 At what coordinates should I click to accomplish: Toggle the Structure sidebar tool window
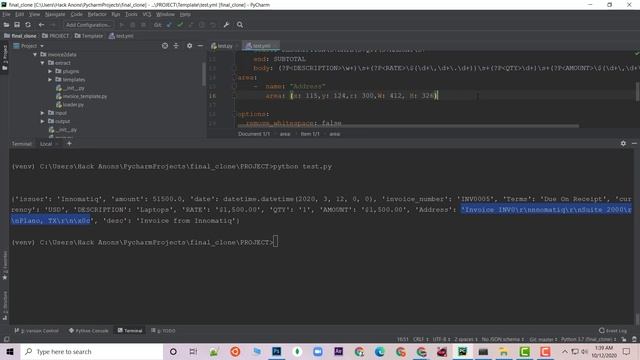pyautogui.click(x=5, y=305)
